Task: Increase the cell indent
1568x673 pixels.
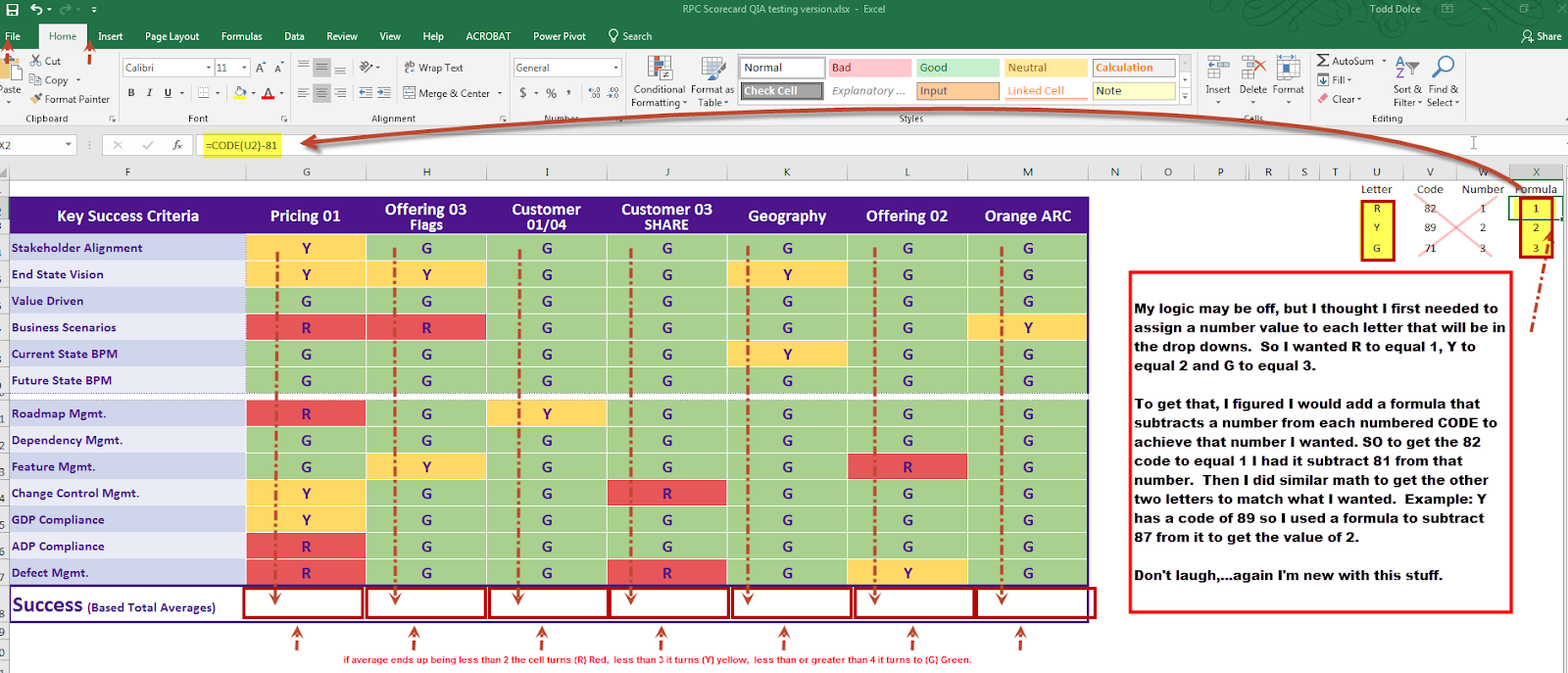Action: 385,93
